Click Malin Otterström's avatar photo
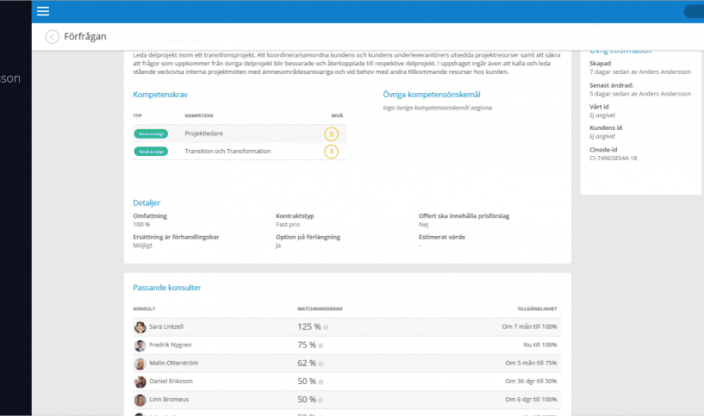The image size is (704, 416). point(139,363)
